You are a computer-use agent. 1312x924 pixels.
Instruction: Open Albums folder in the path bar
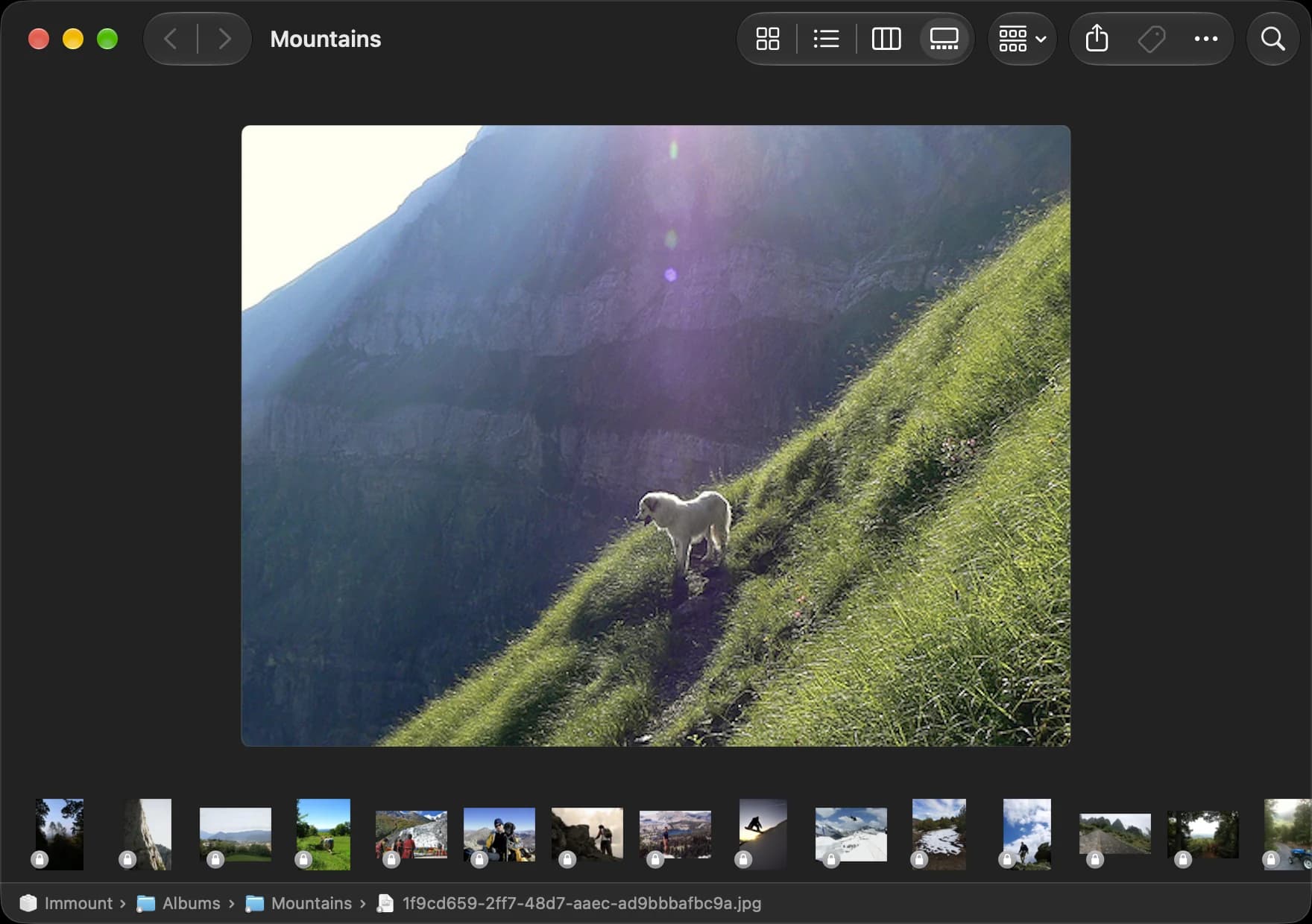(179, 903)
